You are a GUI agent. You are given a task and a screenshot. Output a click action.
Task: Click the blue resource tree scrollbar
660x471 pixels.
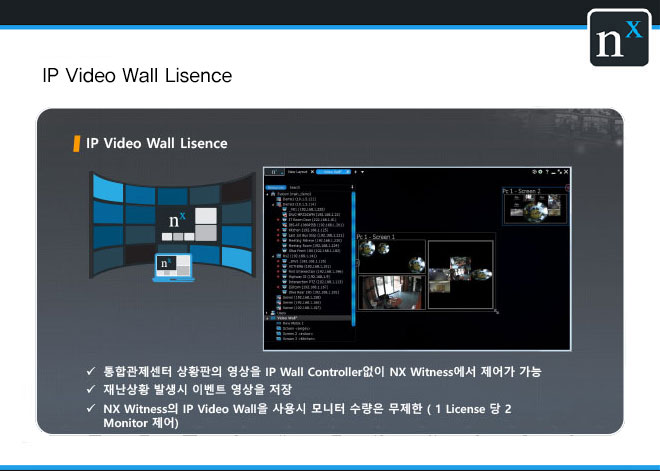[x=354, y=258]
